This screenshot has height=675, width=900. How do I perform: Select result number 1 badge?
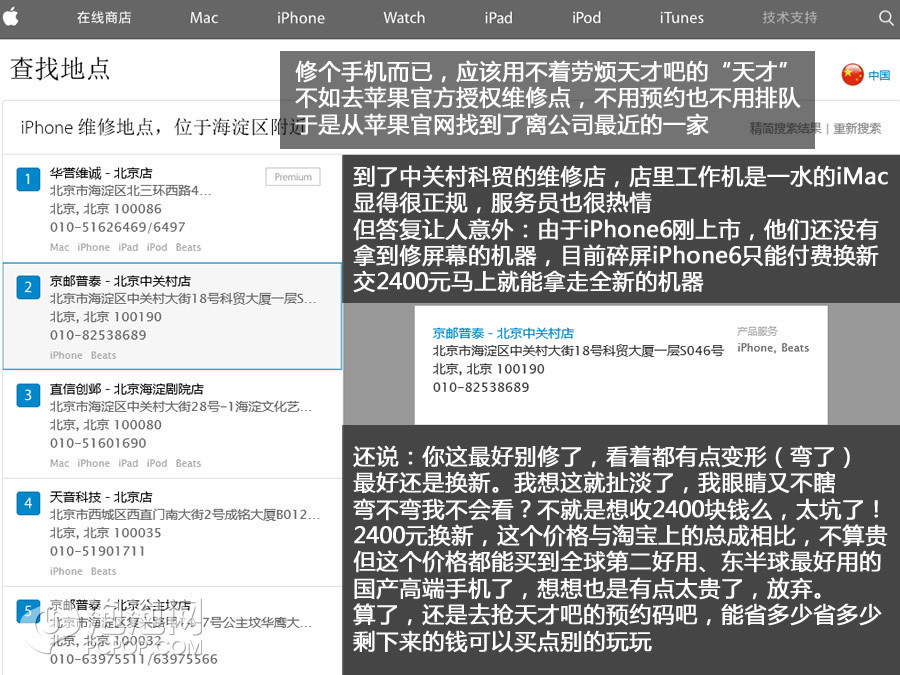coord(28,179)
